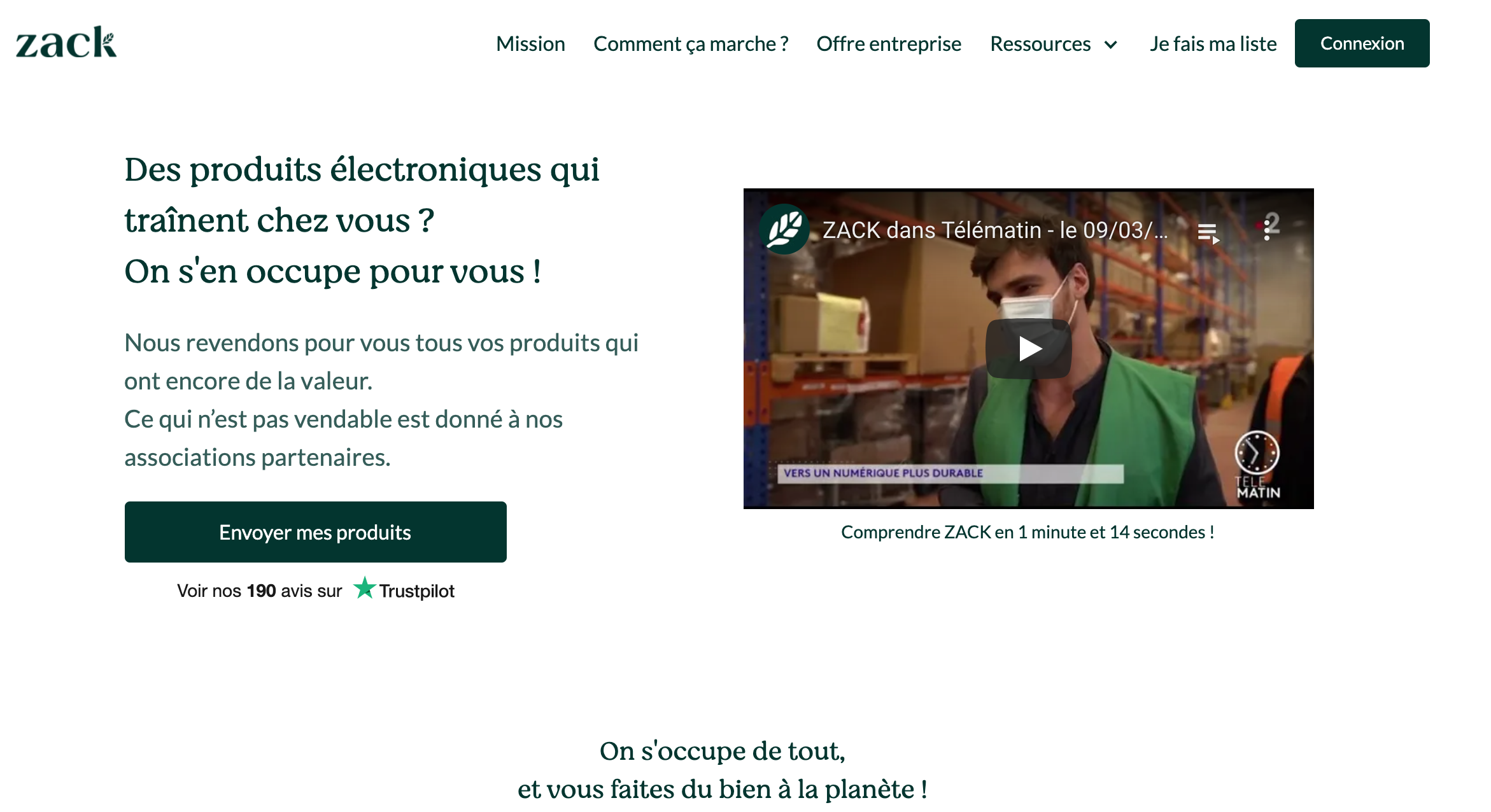Image resolution: width=1491 pixels, height=812 pixels.
Task: Expand the Ressources dropdown chevron
Action: tap(1111, 45)
